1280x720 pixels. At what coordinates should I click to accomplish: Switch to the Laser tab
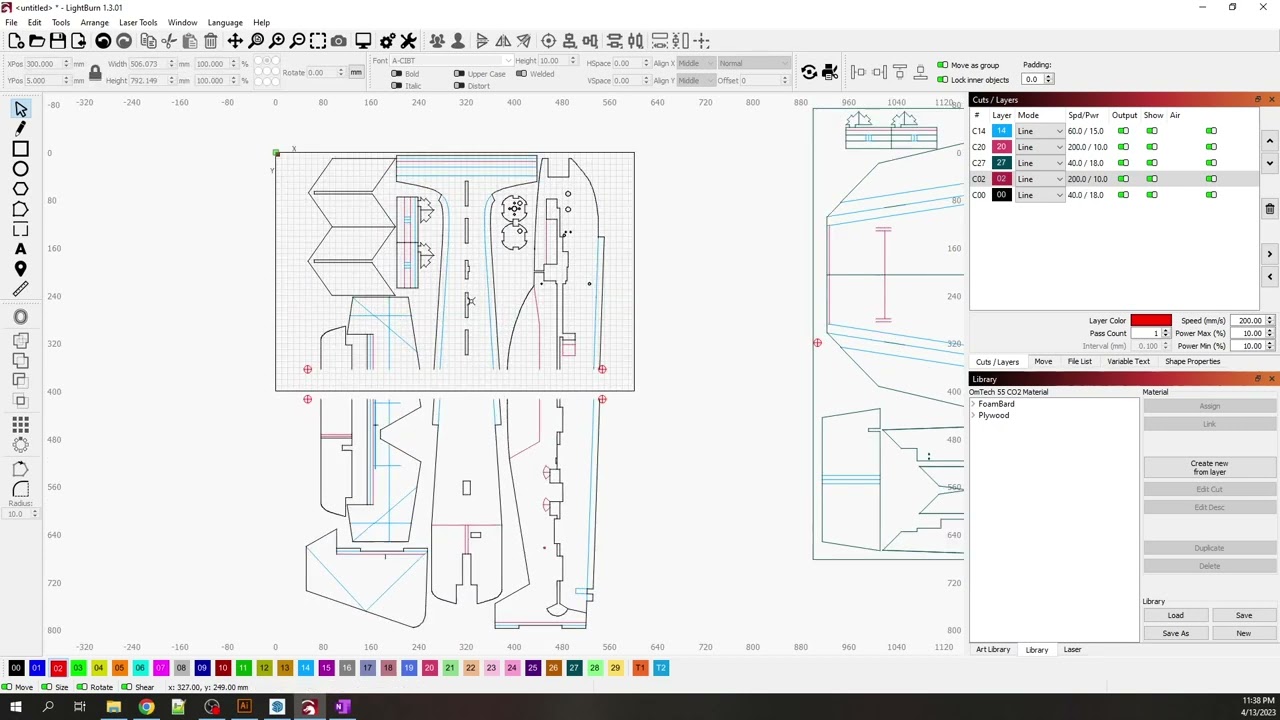[x=1072, y=650]
